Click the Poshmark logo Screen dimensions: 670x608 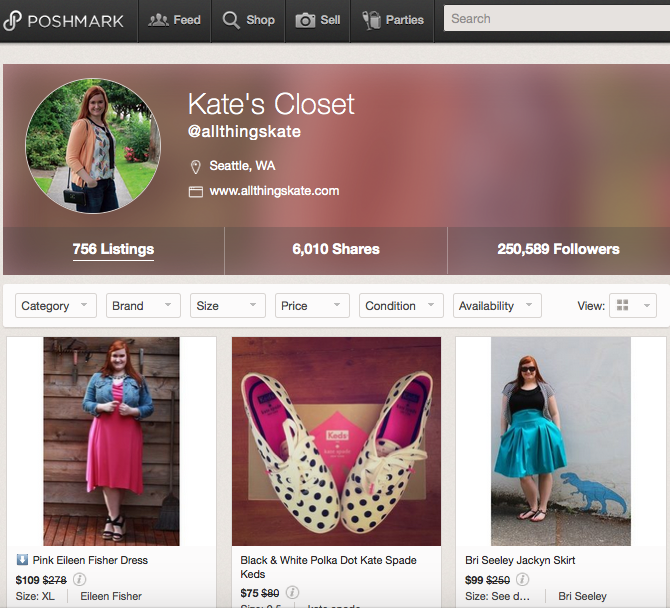[x=63, y=21]
